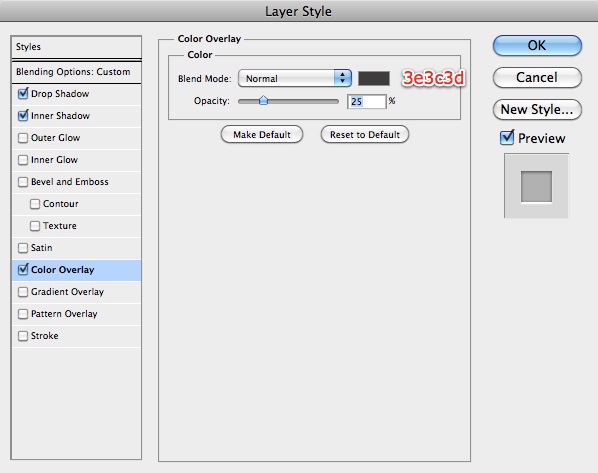The width and height of the screenshot is (598, 473).
Task: Select the Stroke label
Action: (45, 336)
